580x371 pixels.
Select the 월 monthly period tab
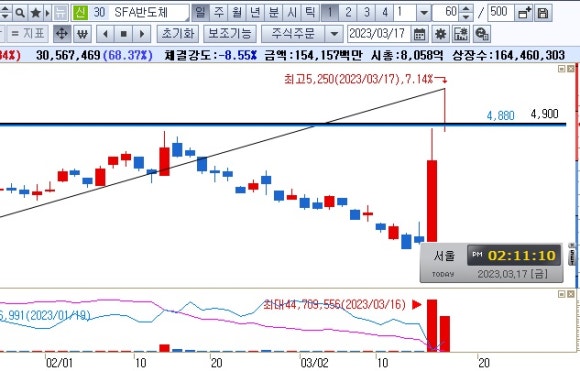237,13
